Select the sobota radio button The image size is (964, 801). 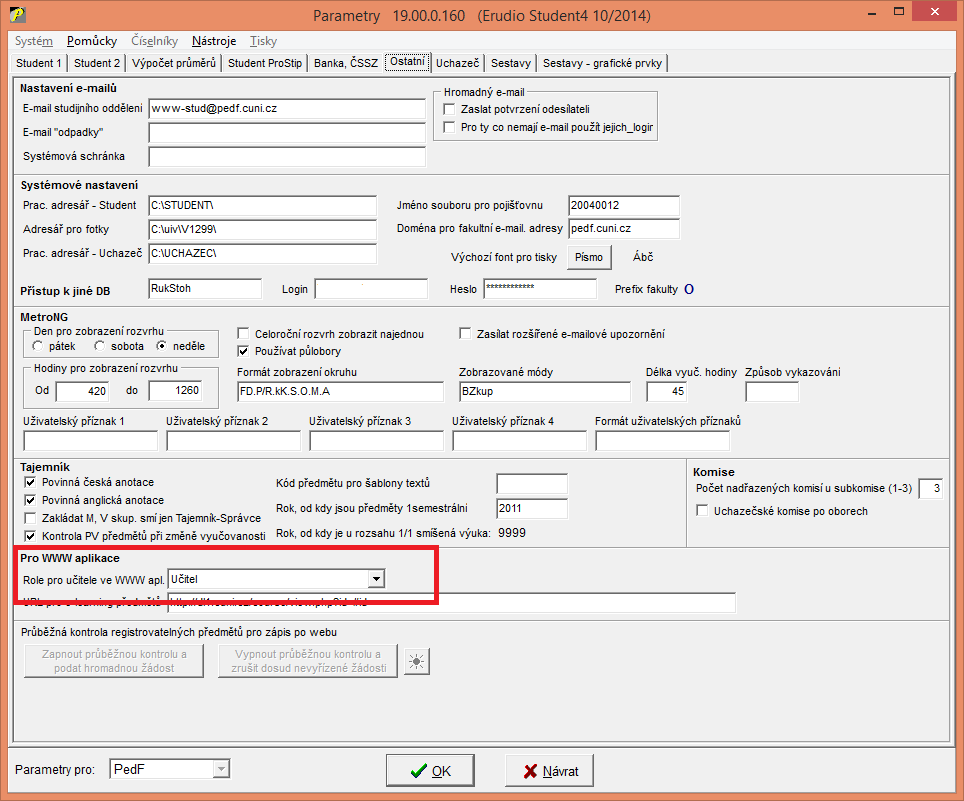tap(100, 346)
